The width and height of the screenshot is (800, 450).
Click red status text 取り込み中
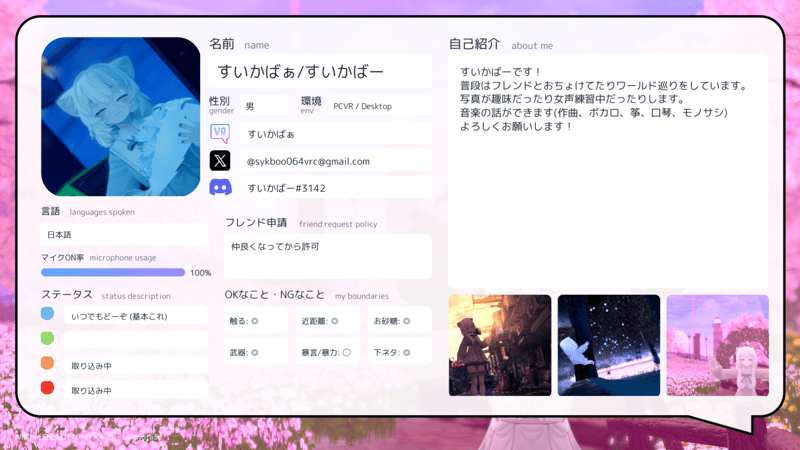point(91,391)
